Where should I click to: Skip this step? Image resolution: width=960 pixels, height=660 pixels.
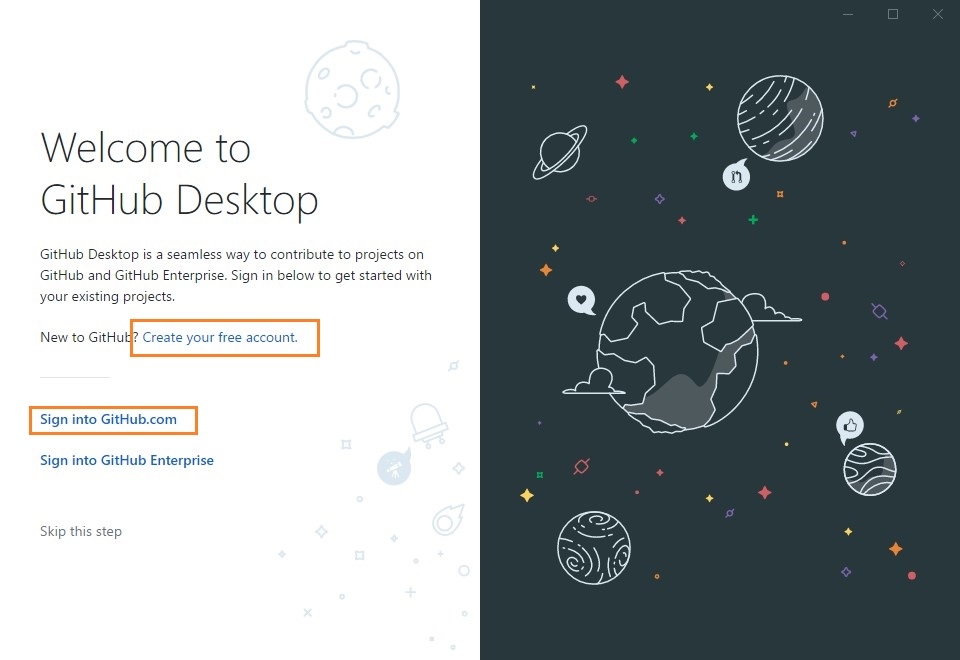point(81,531)
